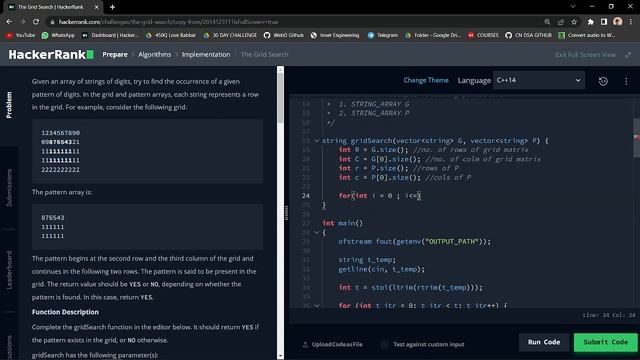
Task: Open the YouTube bookmark
Action: click(x=20, y=35)
